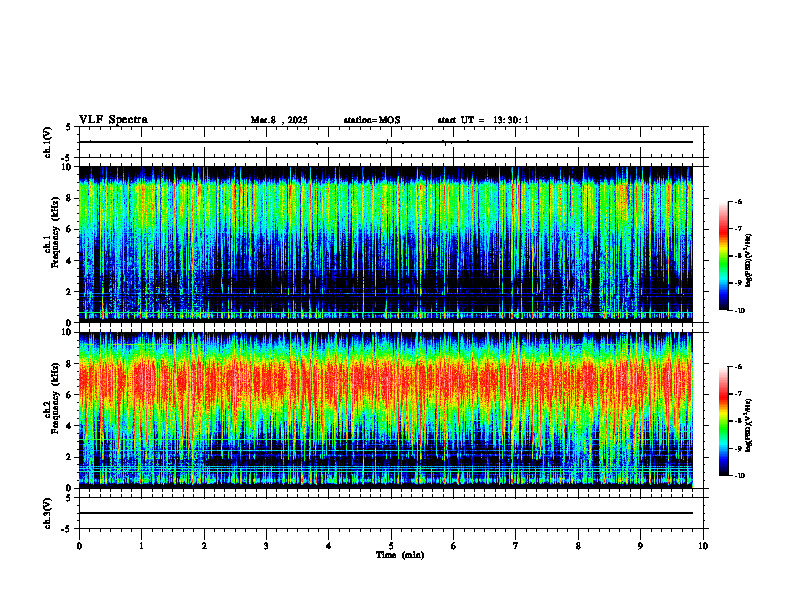The height and width of the screenshot is (612, 792).
Task: Click the '-7' tick on ch.2 color bar
Action: (738, 394)
